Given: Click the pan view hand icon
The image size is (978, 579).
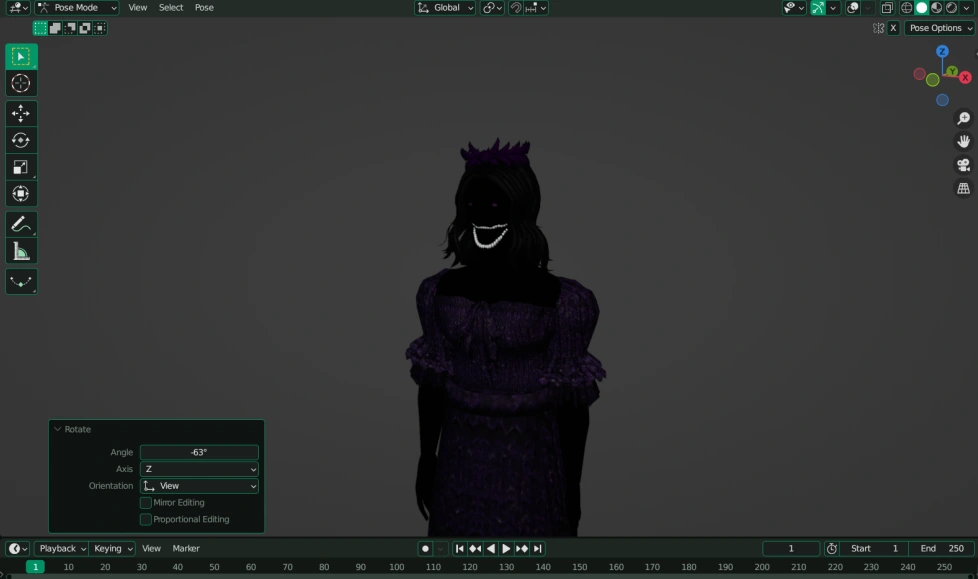Looking at the screenshot, I should (964, 141).
